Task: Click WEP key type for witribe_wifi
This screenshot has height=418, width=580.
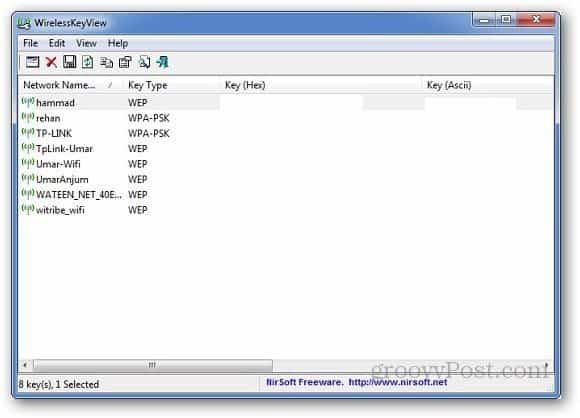Action: 138,210
